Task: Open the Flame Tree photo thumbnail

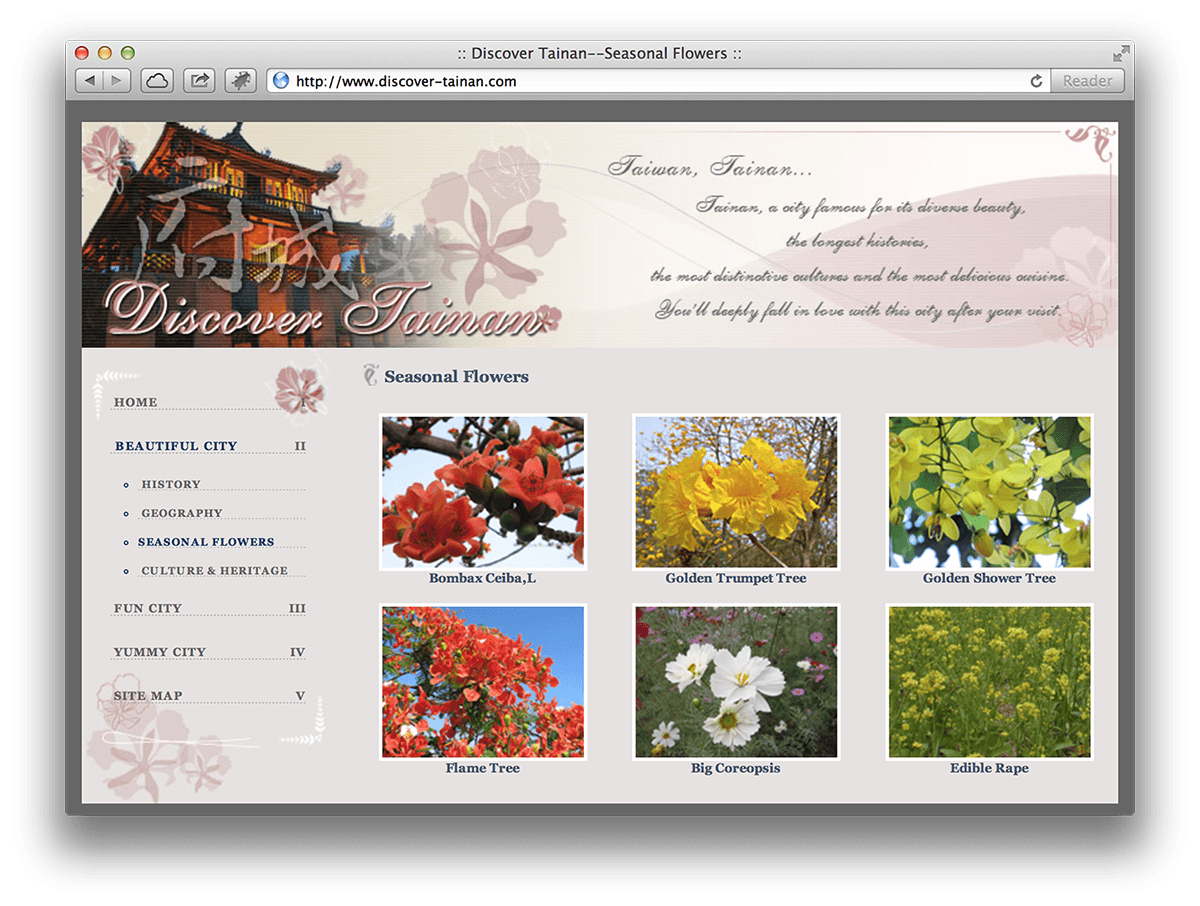Action: tap(483, 682)
